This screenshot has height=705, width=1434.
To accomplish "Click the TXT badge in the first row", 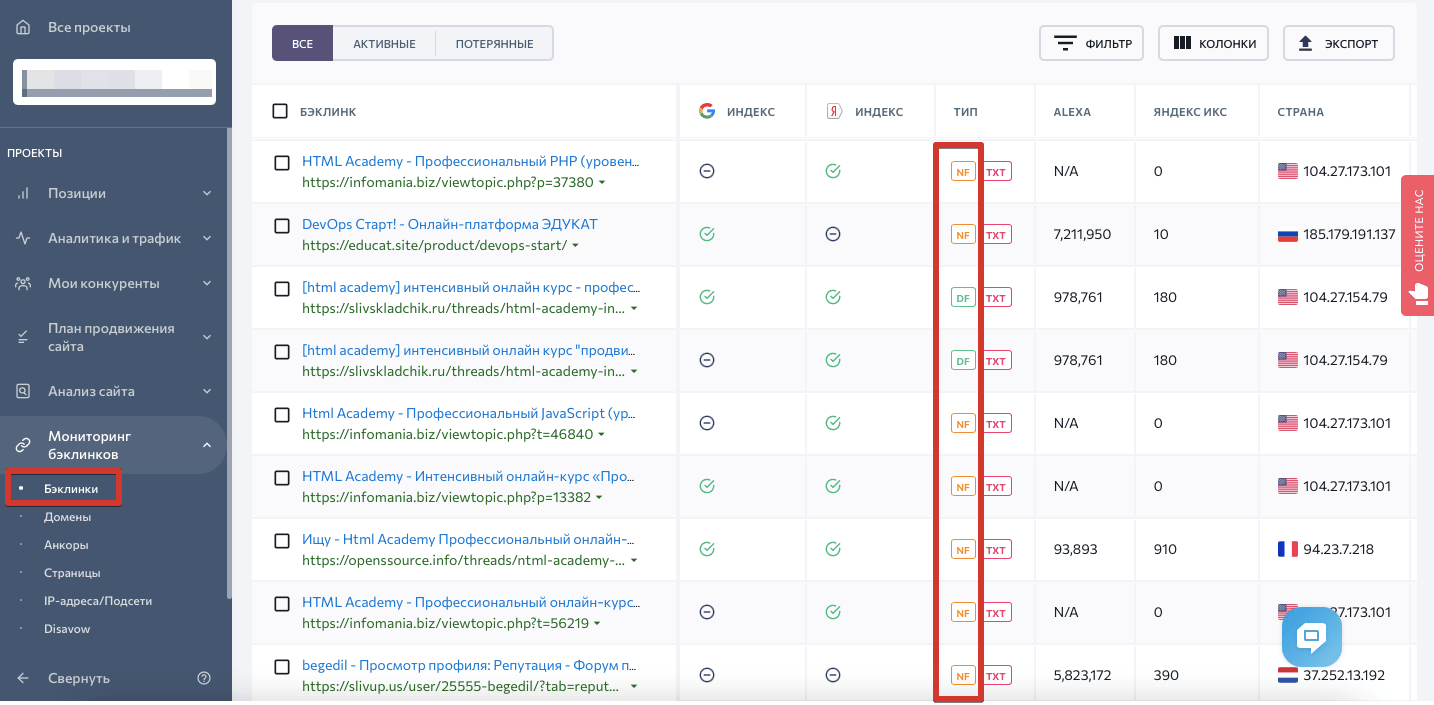I will pos(996,172).
